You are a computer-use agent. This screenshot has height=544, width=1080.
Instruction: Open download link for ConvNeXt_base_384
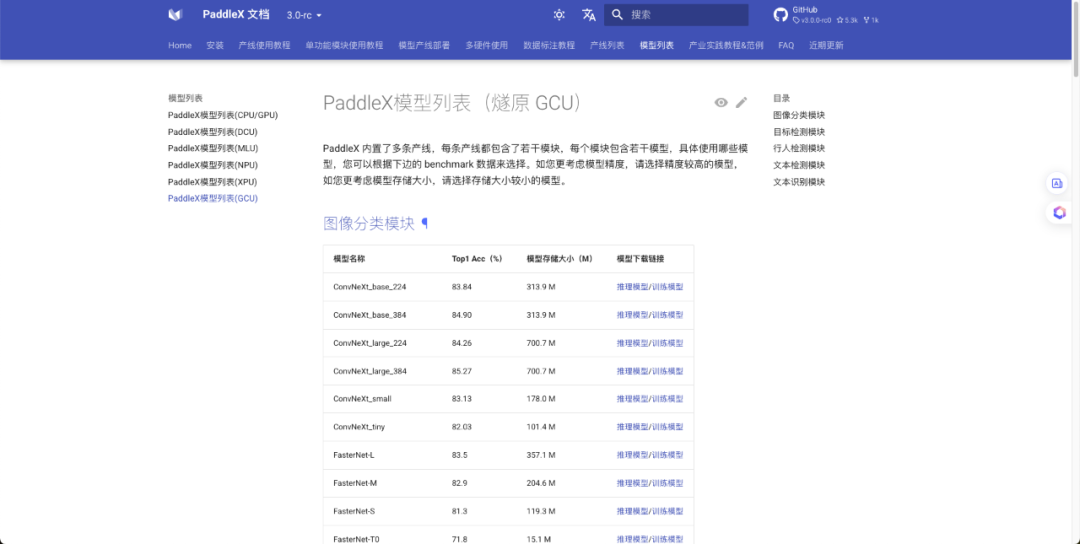[x=650, y=315]
